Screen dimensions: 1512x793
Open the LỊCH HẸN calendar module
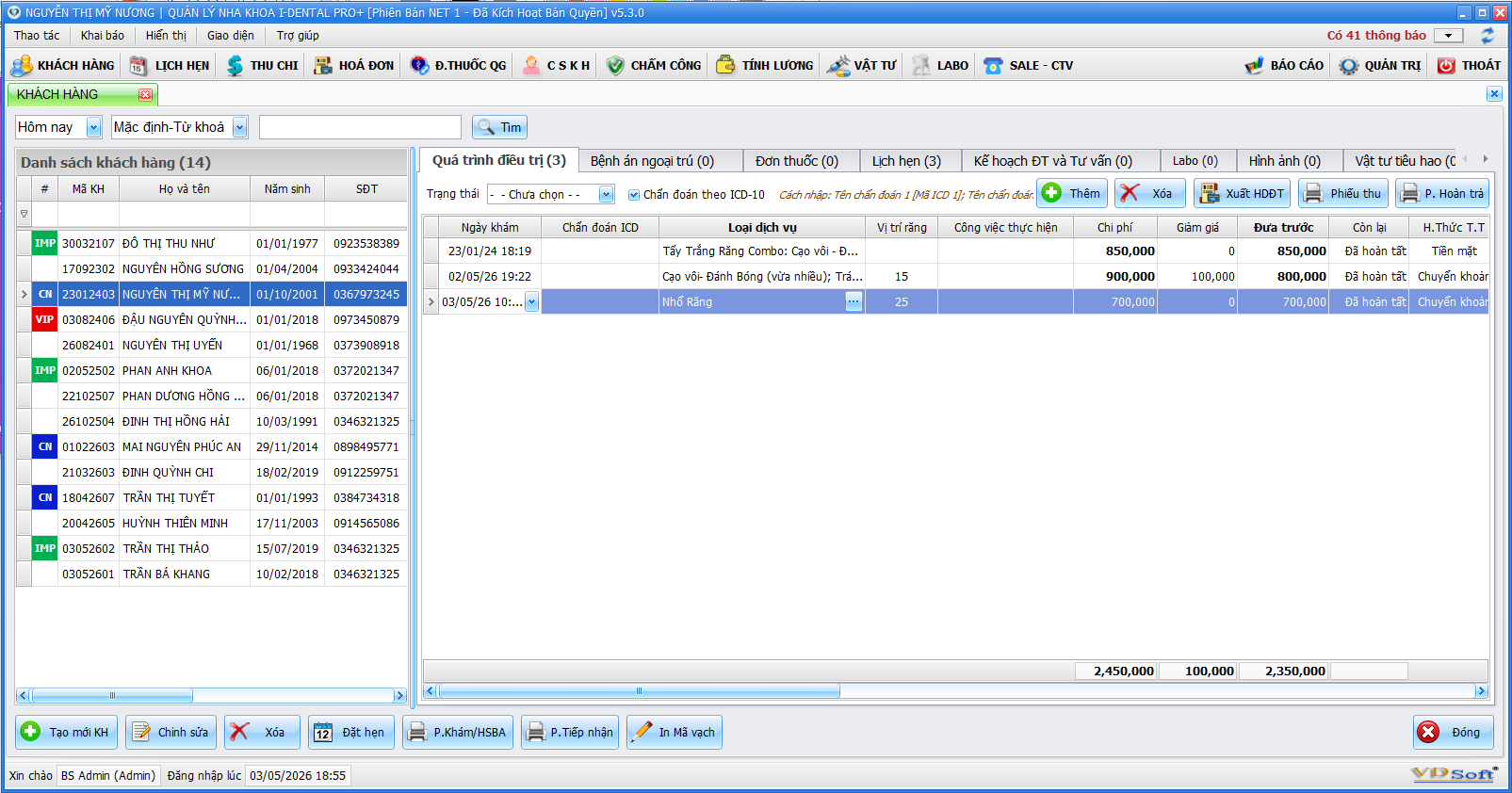point(170,65)
